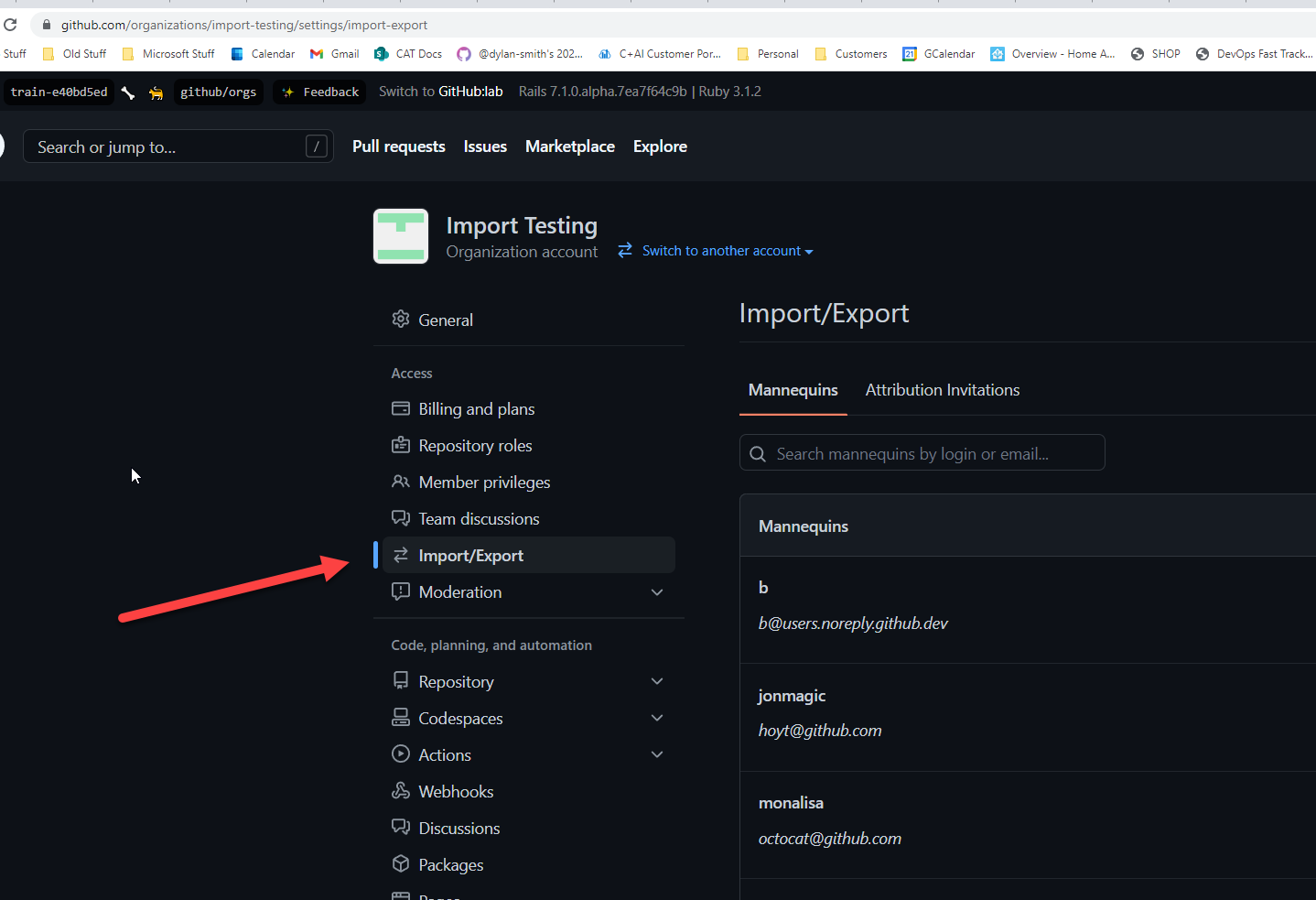
Task: Click the email octocat@github.com
Action: (x=830, y=839)
